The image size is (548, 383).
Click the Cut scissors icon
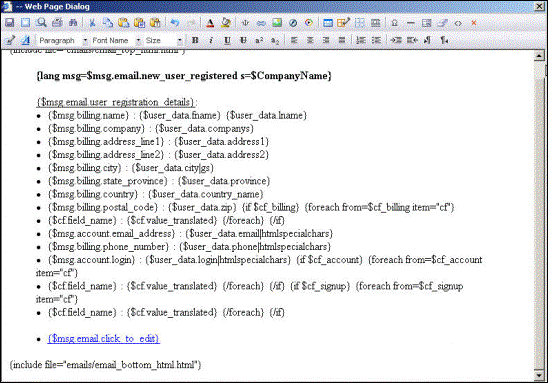pos(92,23)
